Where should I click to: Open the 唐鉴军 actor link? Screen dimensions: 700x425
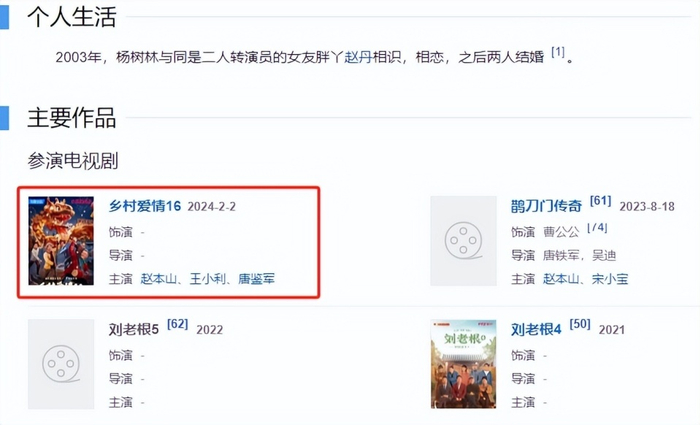click(256, 279)
